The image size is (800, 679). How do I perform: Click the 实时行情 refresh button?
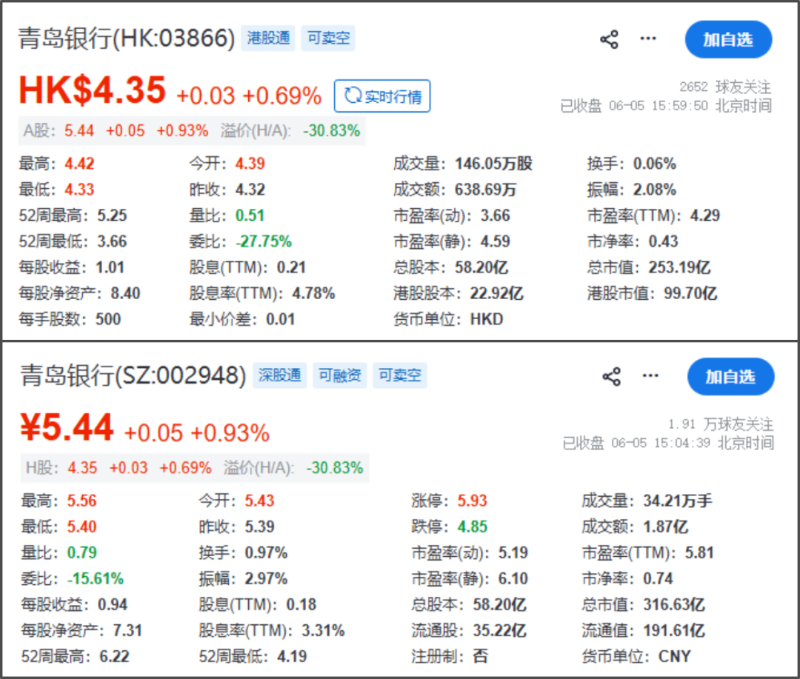pos(382,96)
